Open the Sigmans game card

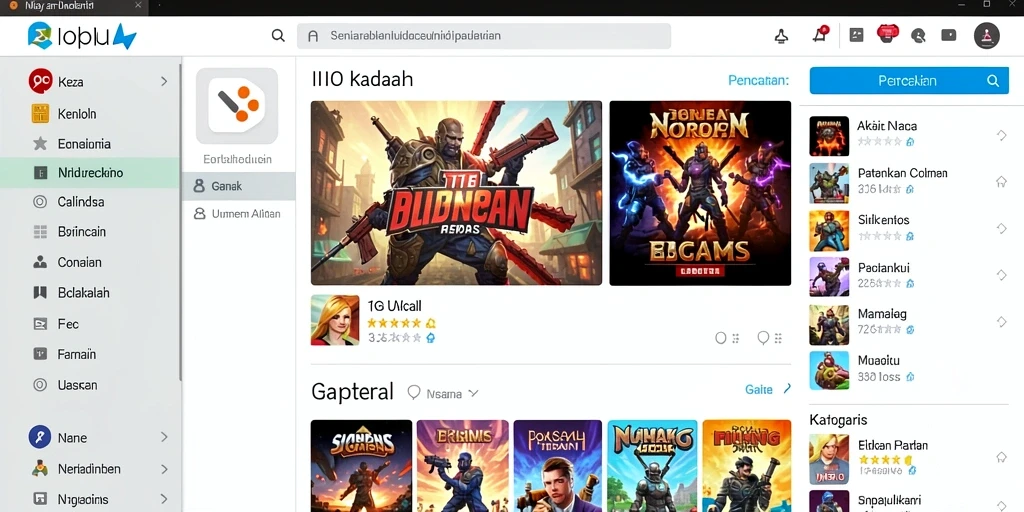tap(361, 466)
